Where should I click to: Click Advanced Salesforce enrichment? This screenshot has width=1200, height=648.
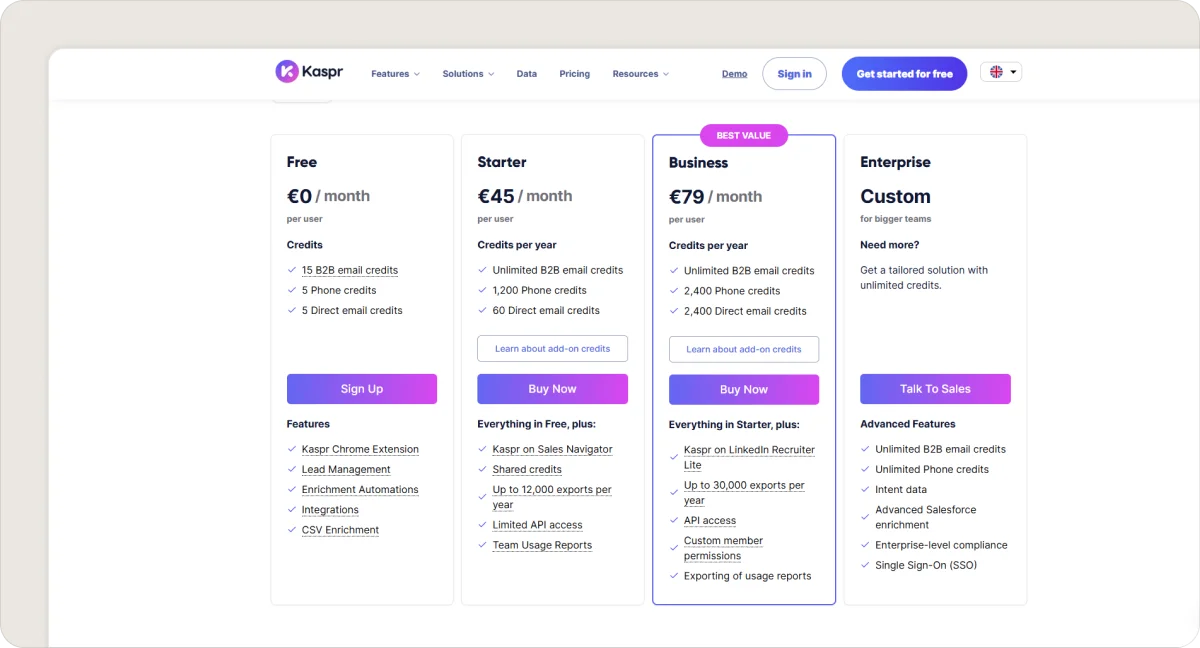[926, 517]
